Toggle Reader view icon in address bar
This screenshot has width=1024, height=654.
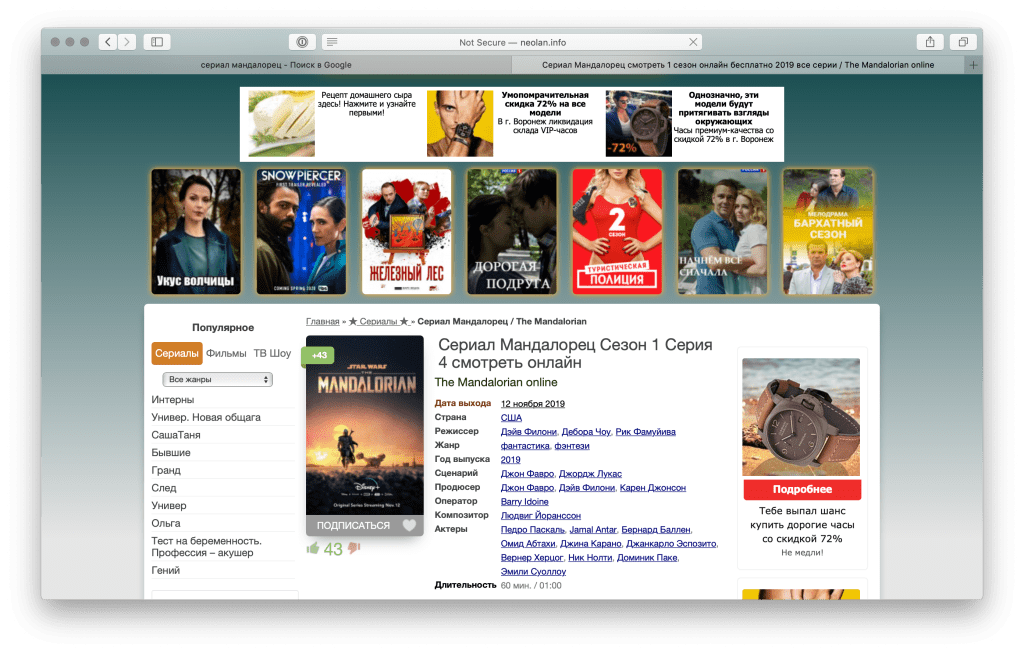(332, 42)
